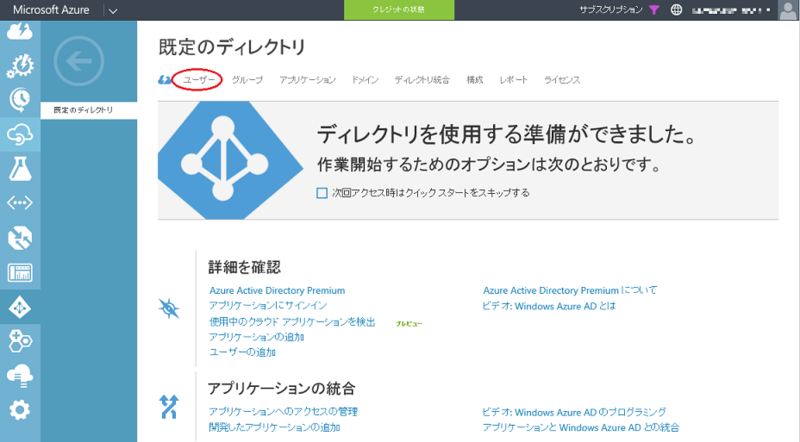Image resolution: width=800 pixels, height=442 pixels.
Task: Open the settings gear sidebar icon
Action: pyautogui.click(x=19, y=410)
